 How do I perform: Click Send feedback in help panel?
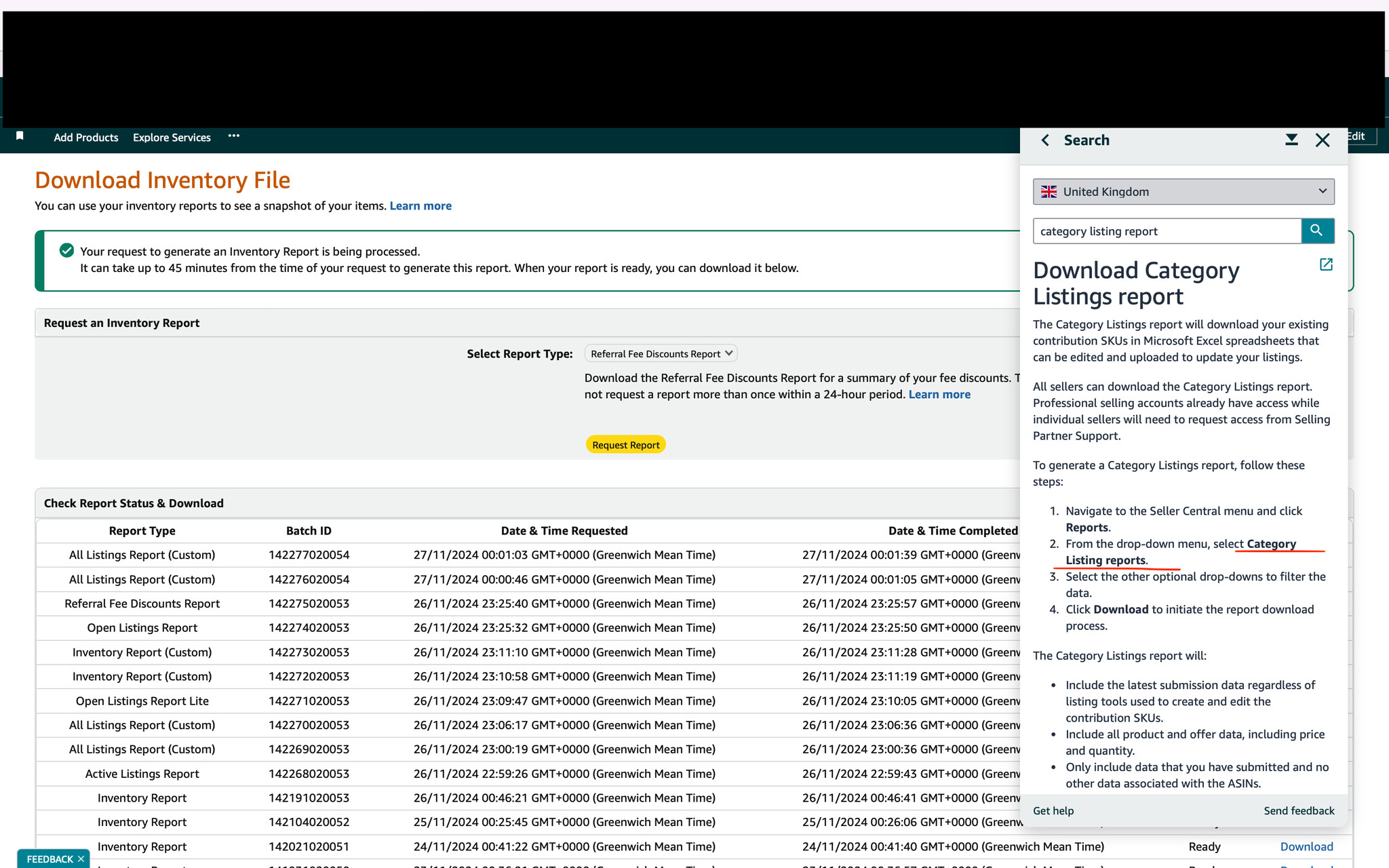point(1299,810)
